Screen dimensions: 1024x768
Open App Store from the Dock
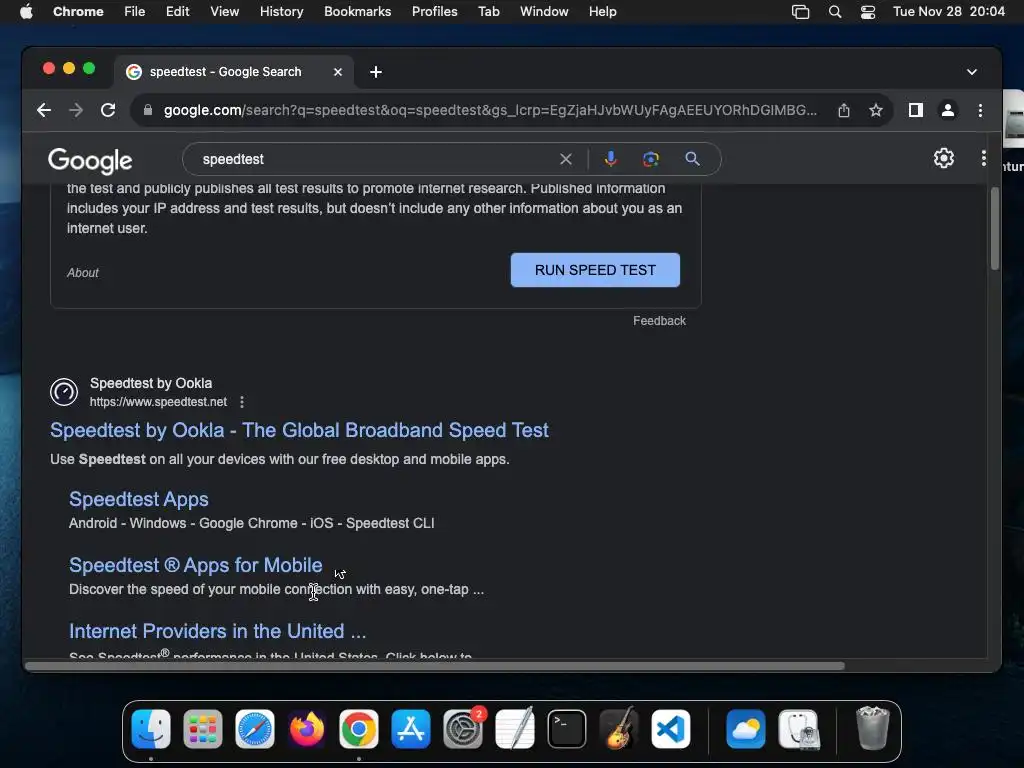pyautogui.click(x=411, y=729)
